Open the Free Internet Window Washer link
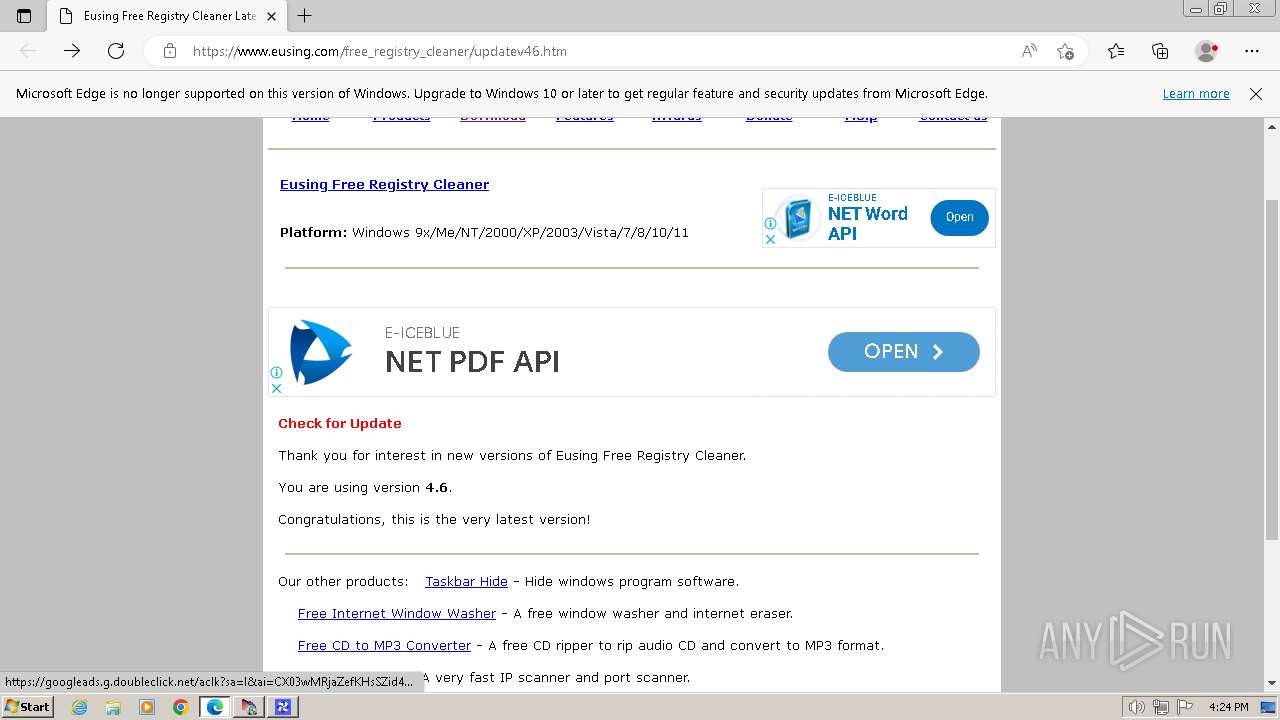Image resolution: width=1280 pixels, height=720 pixels. pyautogui.click(x=397, y=613)
